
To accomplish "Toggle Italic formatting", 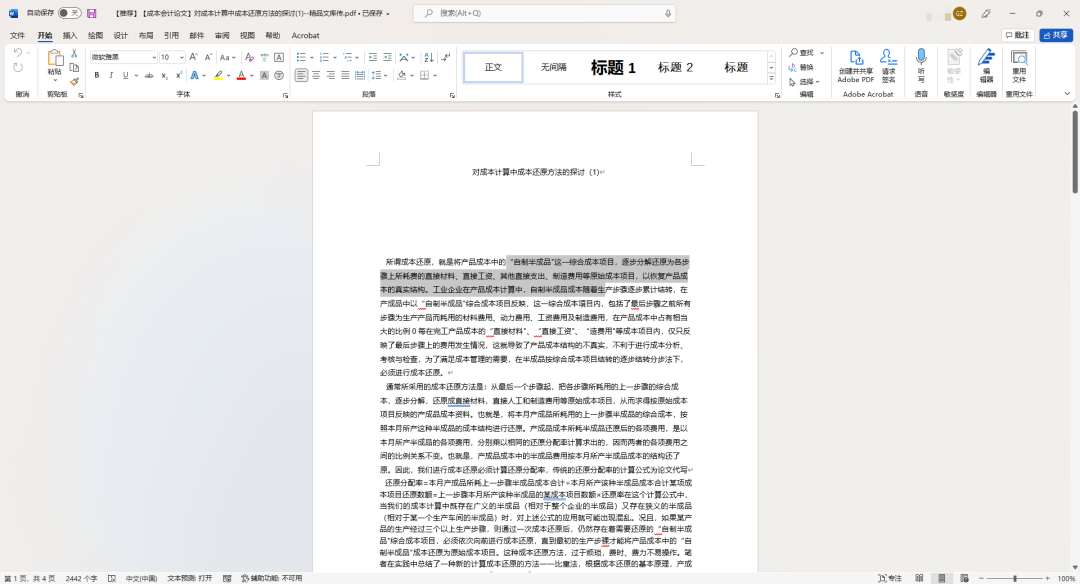I will 111,75.
